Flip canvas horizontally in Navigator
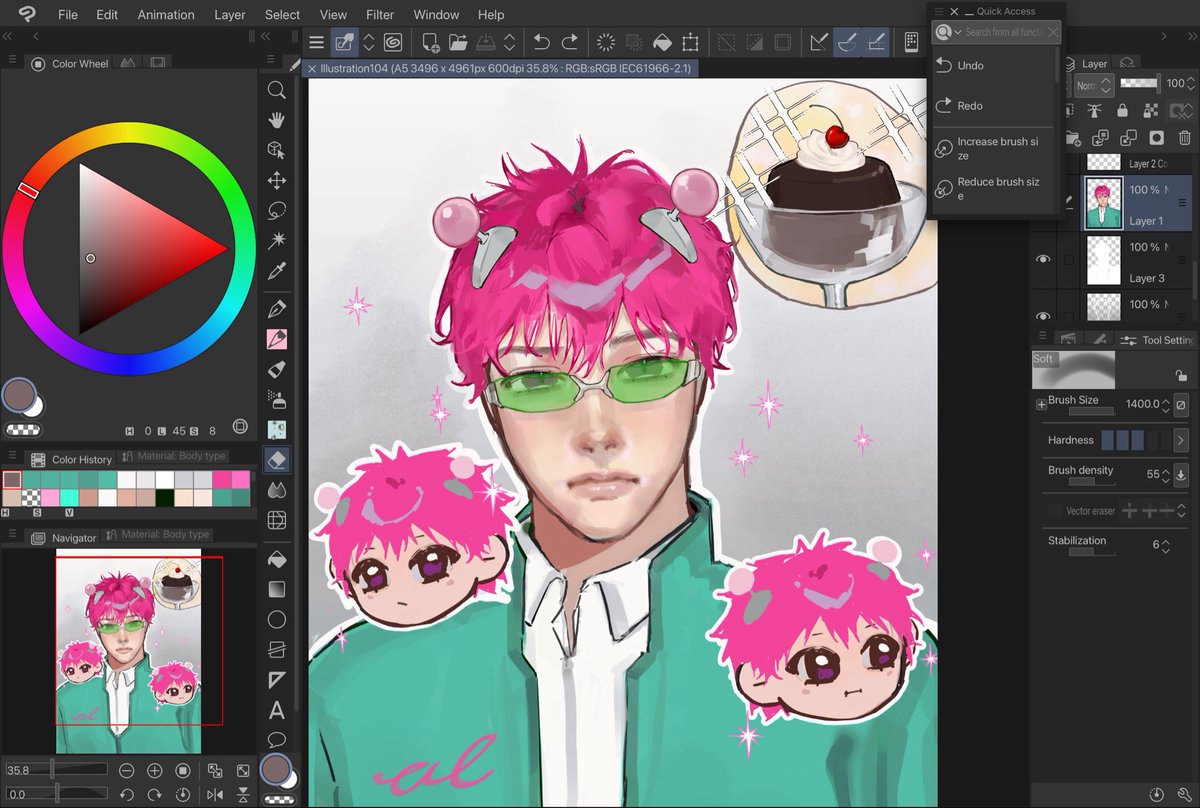Screen dimensions: 1200x808 (x=214, y=795)
